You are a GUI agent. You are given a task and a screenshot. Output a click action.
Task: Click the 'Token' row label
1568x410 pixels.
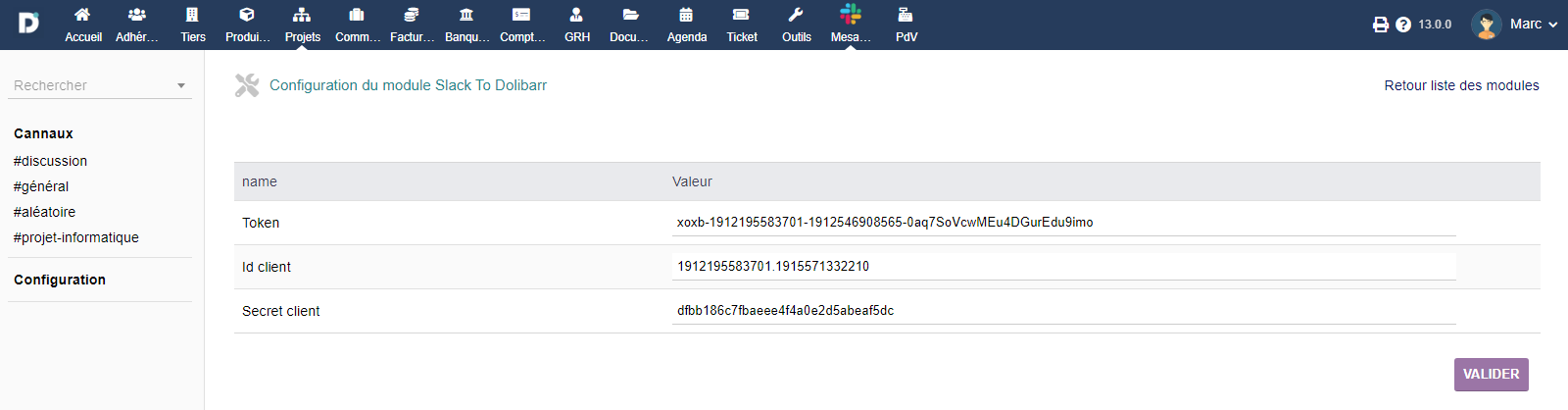[261, 223]
